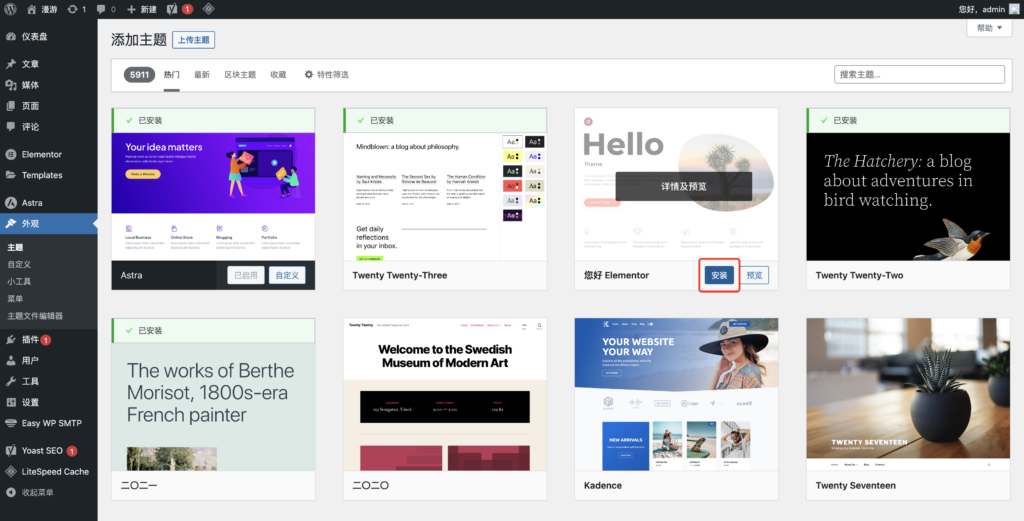Open Yoast icon in admin bar
The image size is (1024, 521).
(x=172, y=9)
